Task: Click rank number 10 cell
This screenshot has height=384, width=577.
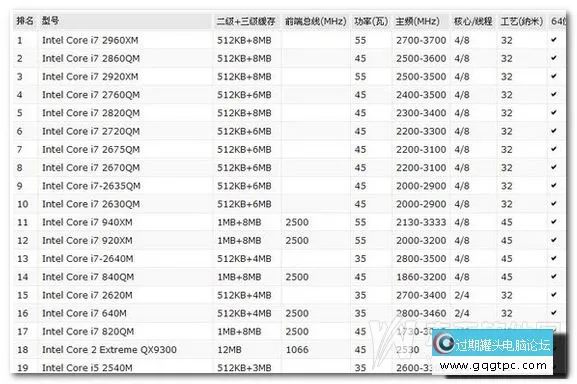Action: [22, 204]
